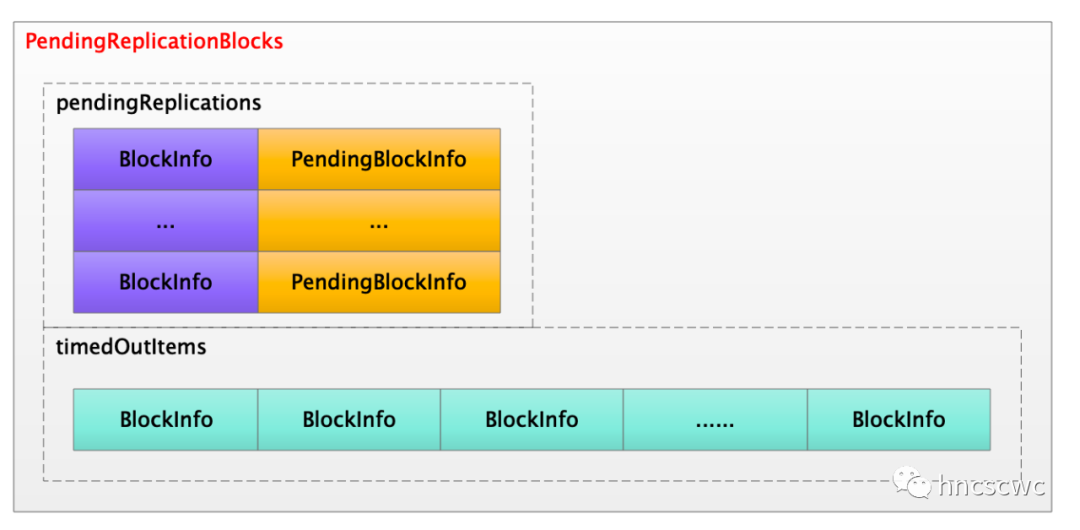Image resolution: width=1080 pixels, height=530 pixels.
Task: Click the hncscwc watermark text
Action: (990, 486)
